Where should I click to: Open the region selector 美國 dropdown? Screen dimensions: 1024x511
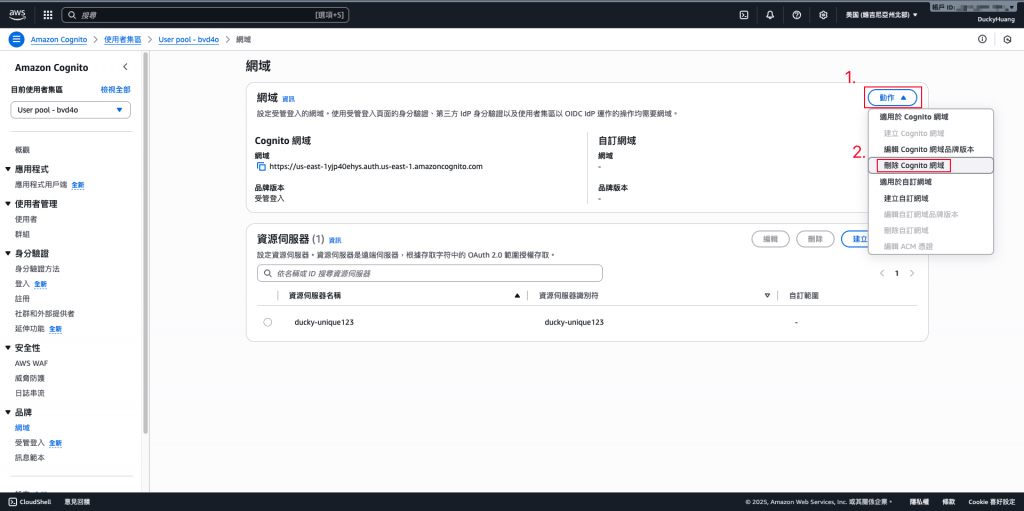(881, 14)
